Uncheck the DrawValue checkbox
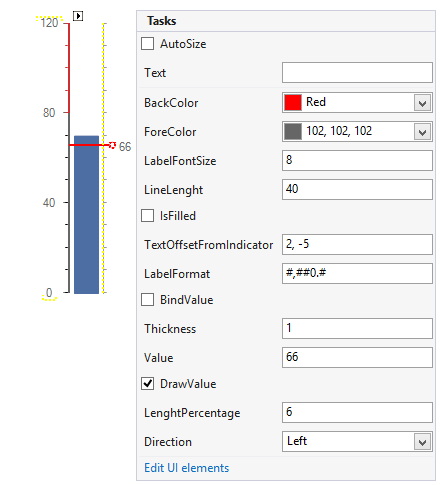The width and height of the screenshot is (440, 485). 147,384
